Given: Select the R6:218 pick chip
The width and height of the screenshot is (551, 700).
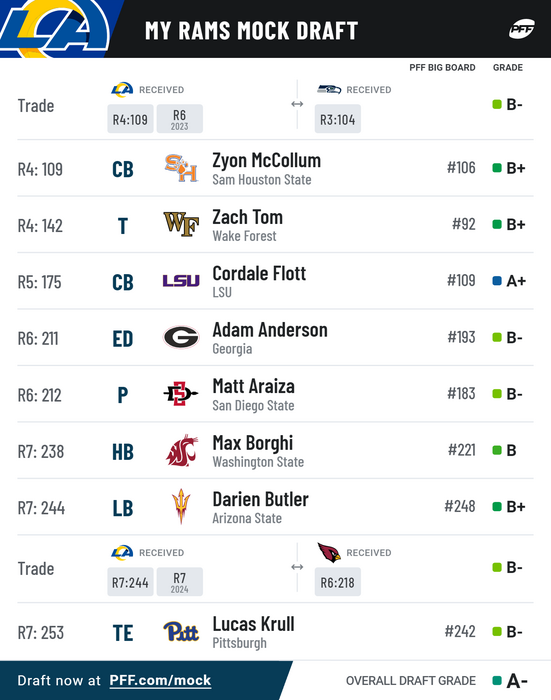Looking at the screenshot, I should [x=338, y=582].
